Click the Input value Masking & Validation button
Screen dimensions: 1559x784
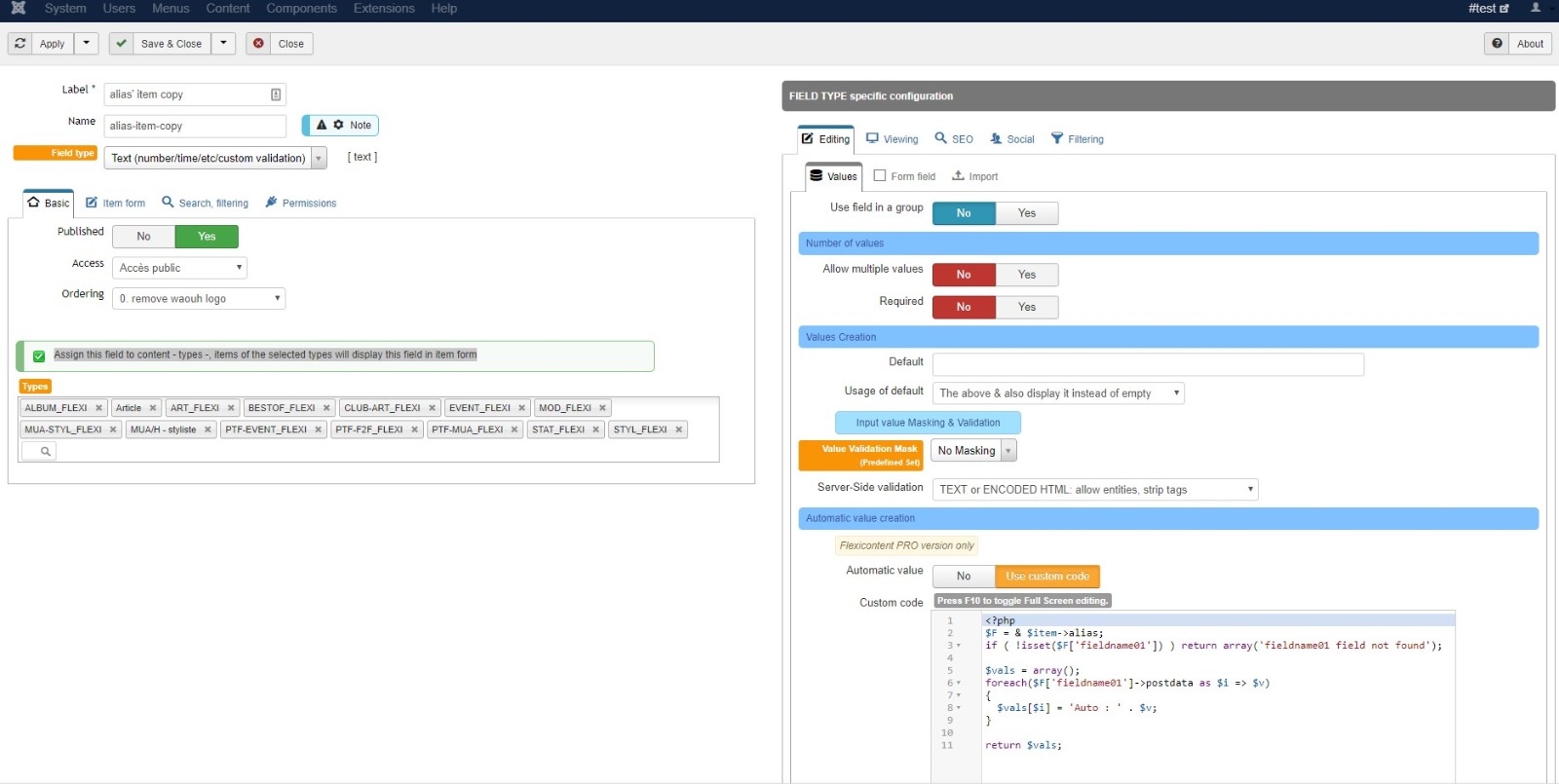[928, 423]
